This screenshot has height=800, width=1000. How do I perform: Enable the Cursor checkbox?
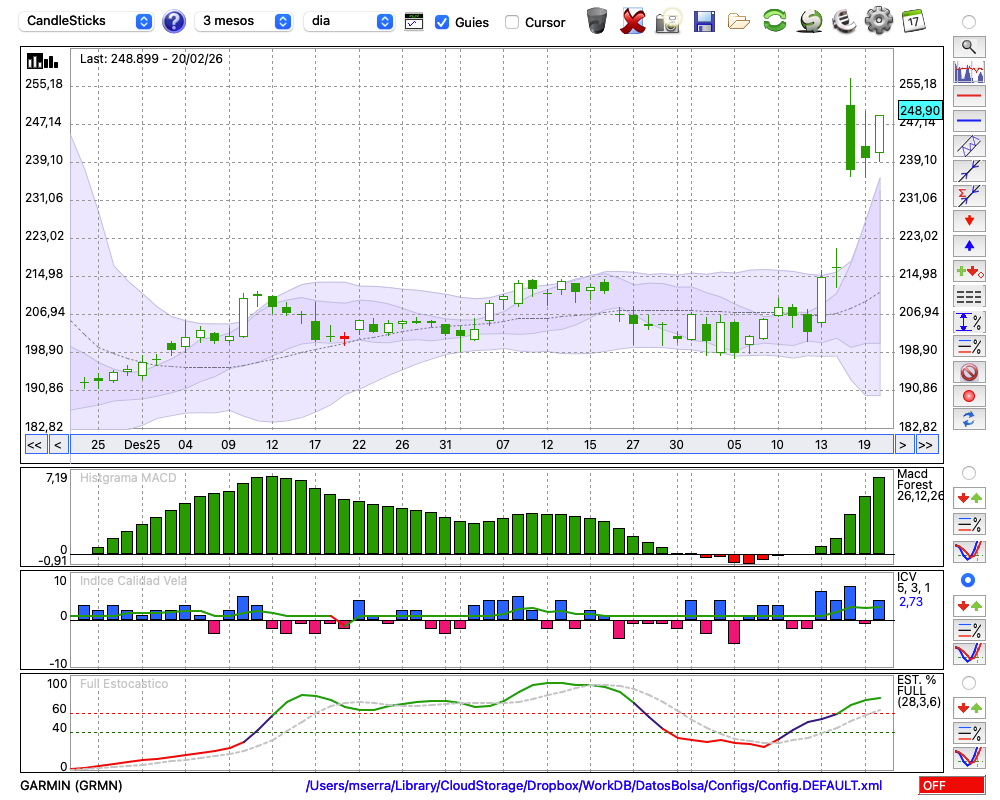[512, 22]
